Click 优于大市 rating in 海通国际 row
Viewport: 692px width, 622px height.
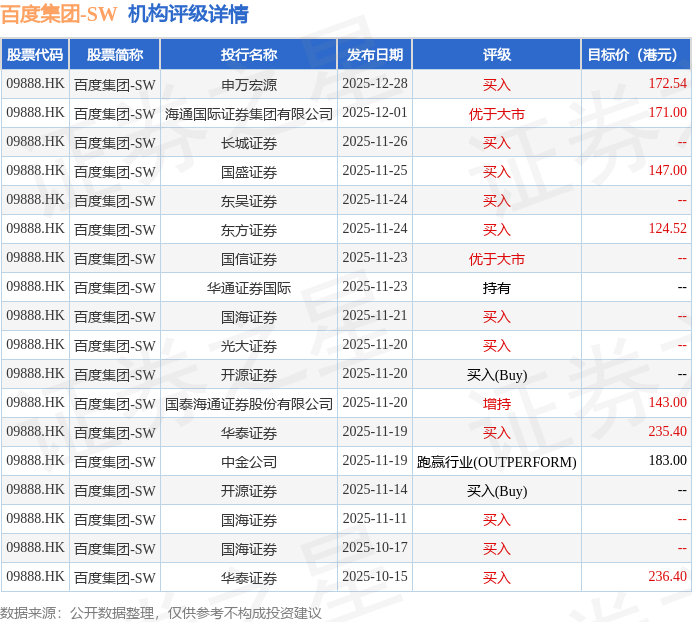pyautogui.click(x=496, y=113)
